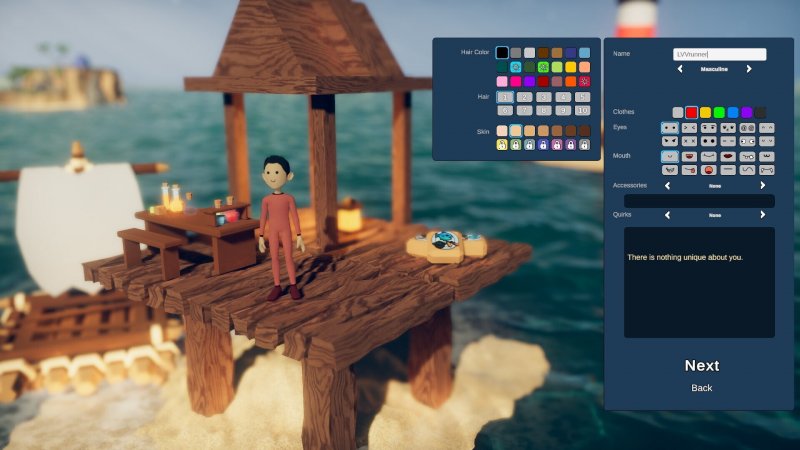Select the cyan special hair color icon
Image resolution: width=800 pixels, height=450 pixels.
[515, 67]
